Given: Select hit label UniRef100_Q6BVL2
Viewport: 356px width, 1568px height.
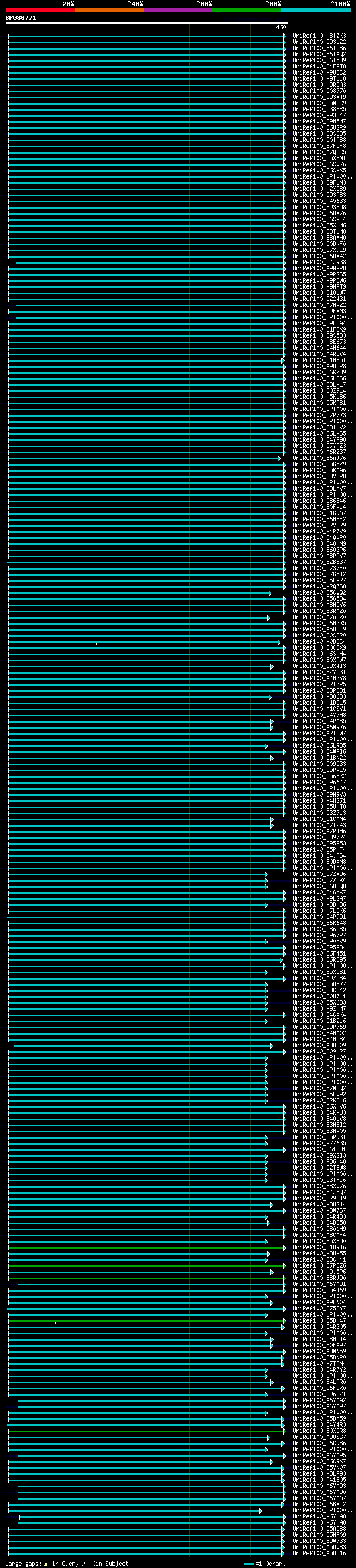Looking at the screenshot, I should pyautogui.click(x=319, y=1504).
